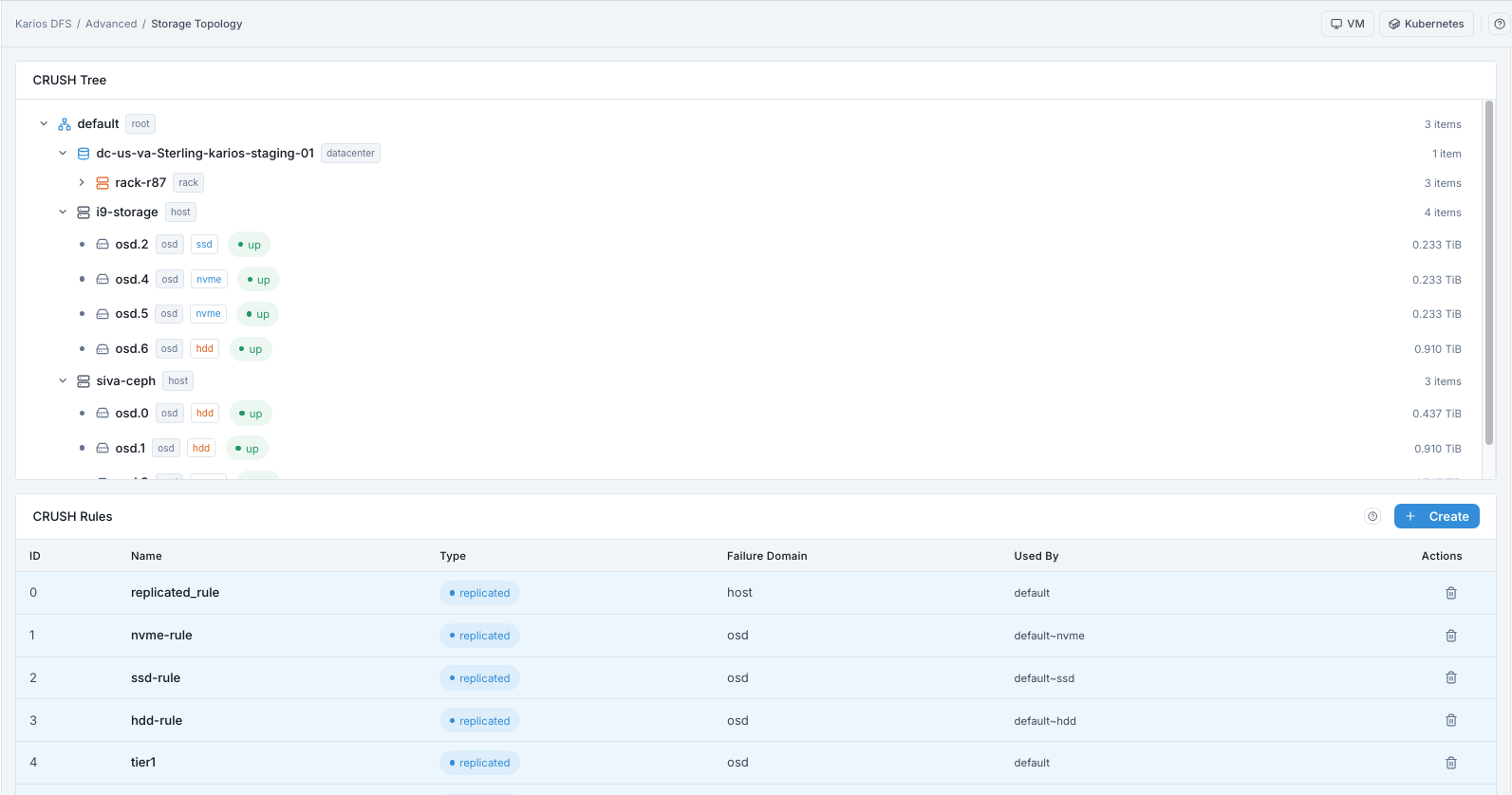Go to Karios DFS breadcrumb

click(x=44, y=24)
